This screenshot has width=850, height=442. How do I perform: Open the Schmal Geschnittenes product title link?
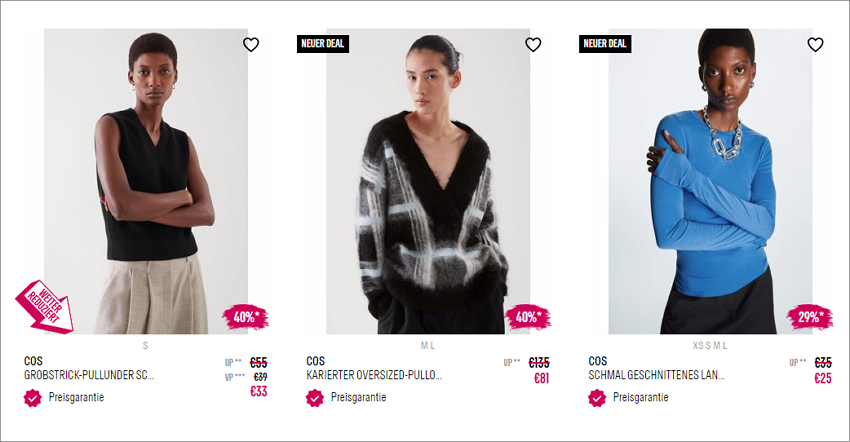point(656,375)
